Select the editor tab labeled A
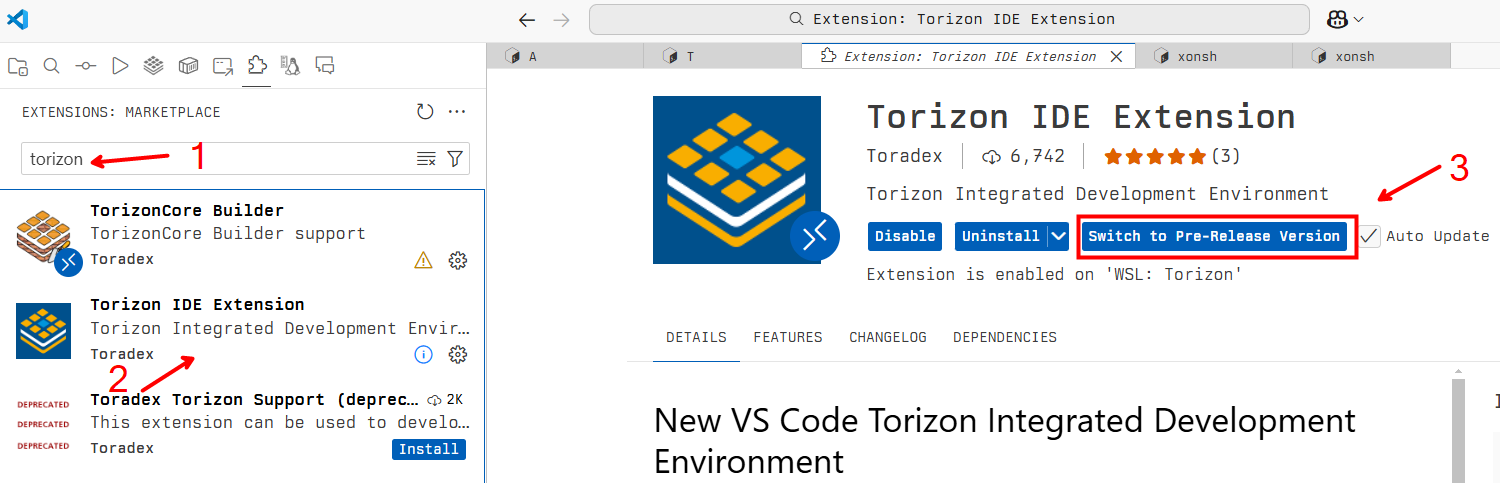Image resolution: width=1500 pixels, height=483 pixels. pos(565,56)
